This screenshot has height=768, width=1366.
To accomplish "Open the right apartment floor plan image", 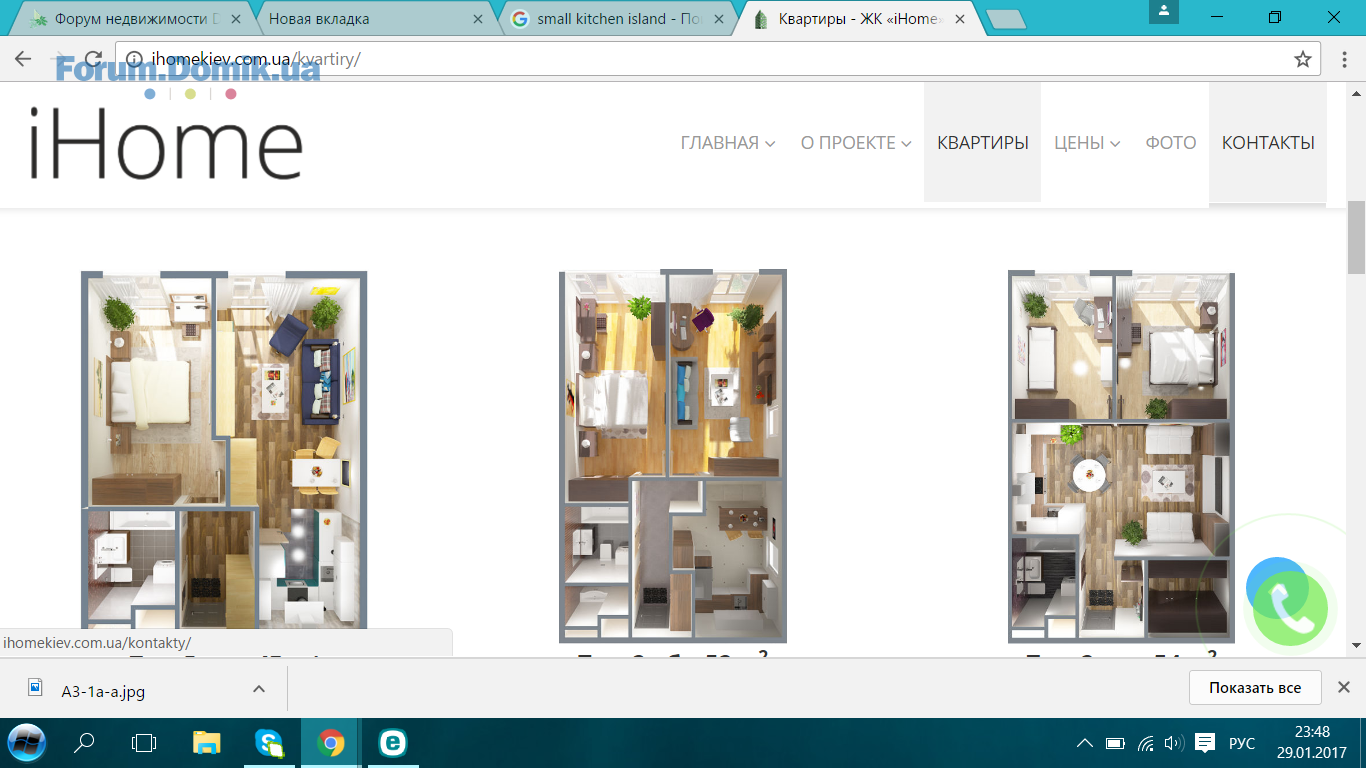I will click(1121, 457).
